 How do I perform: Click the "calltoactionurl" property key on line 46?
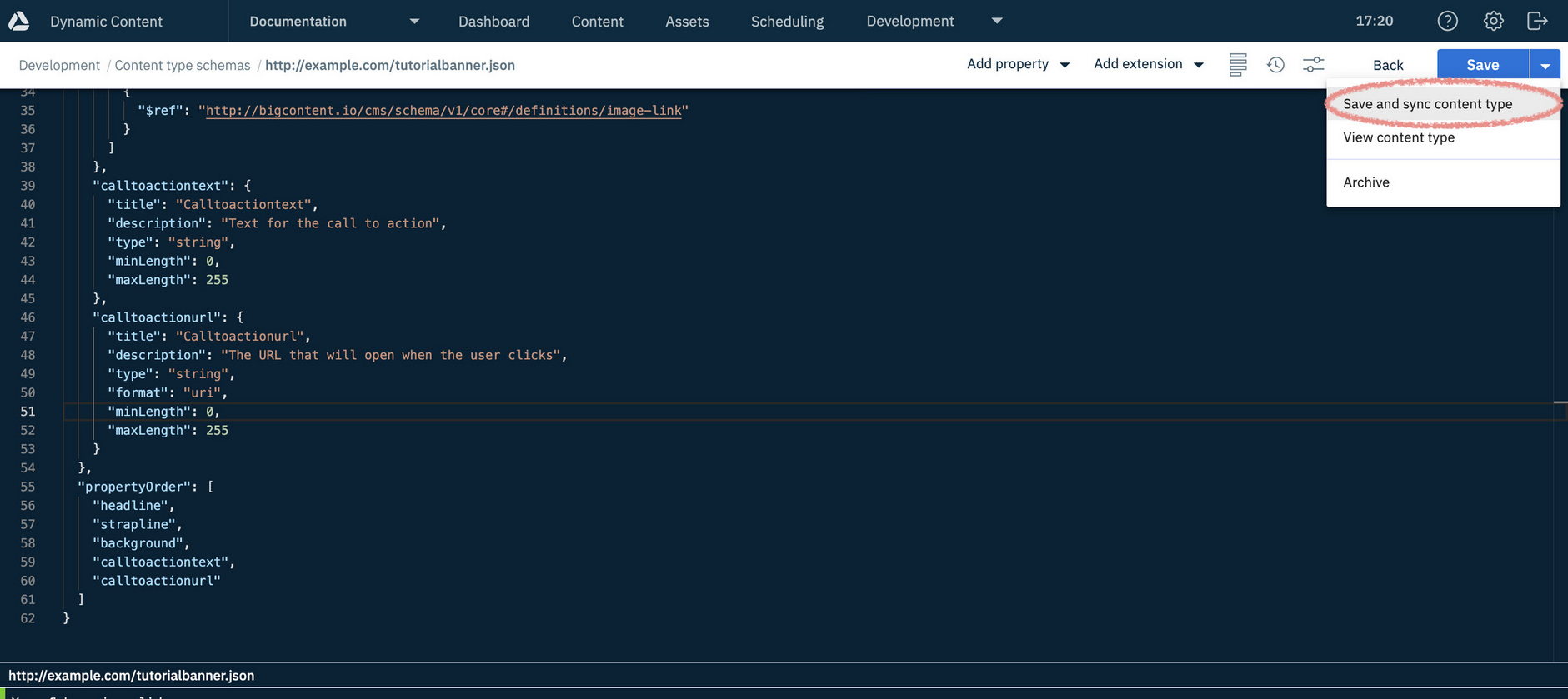pyautogui.click(x=157, y=317)
